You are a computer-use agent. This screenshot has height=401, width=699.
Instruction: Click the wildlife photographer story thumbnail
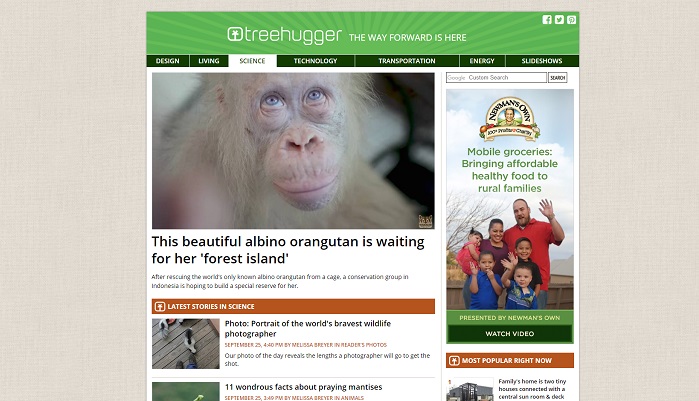185,344
